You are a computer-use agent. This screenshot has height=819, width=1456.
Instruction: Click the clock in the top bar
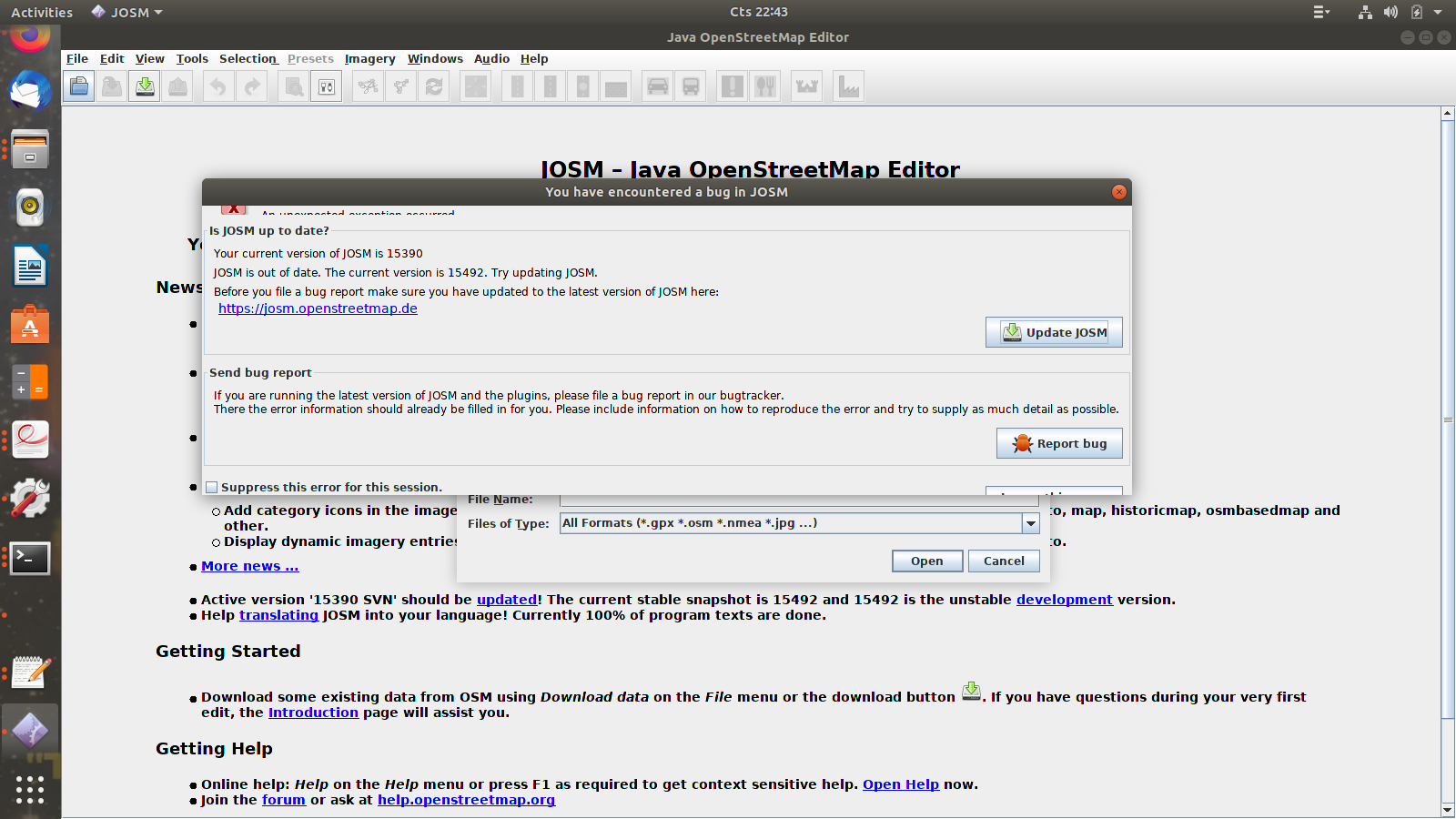pos(759,12)
